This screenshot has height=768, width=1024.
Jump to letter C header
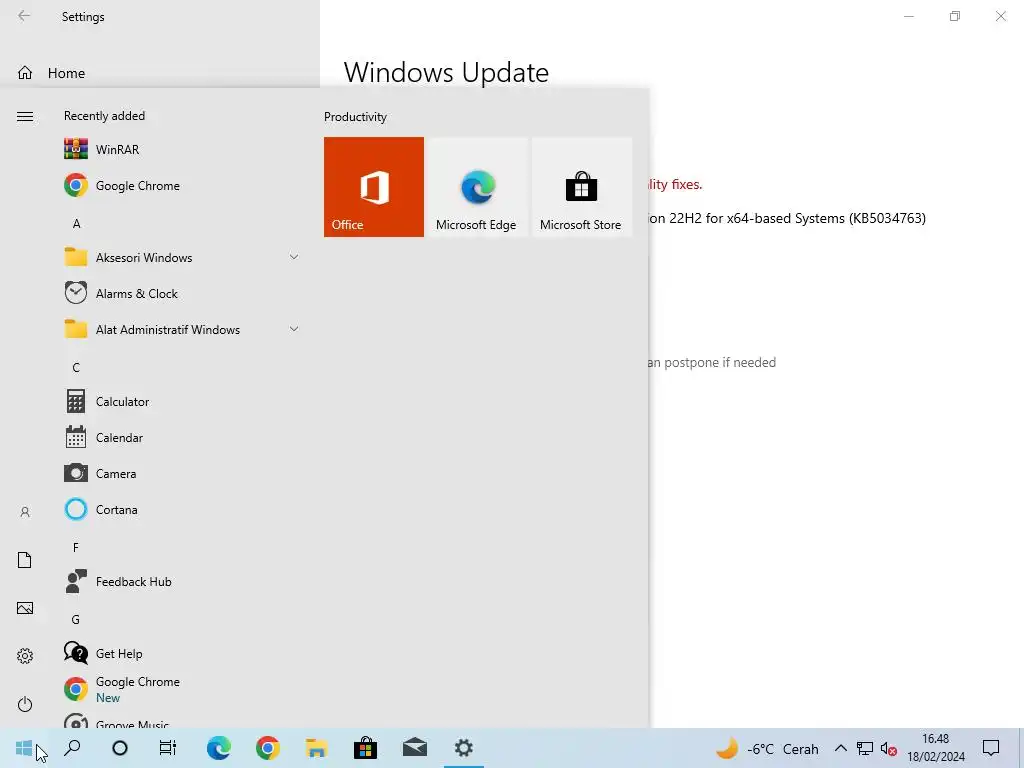[x=76, y=367]
